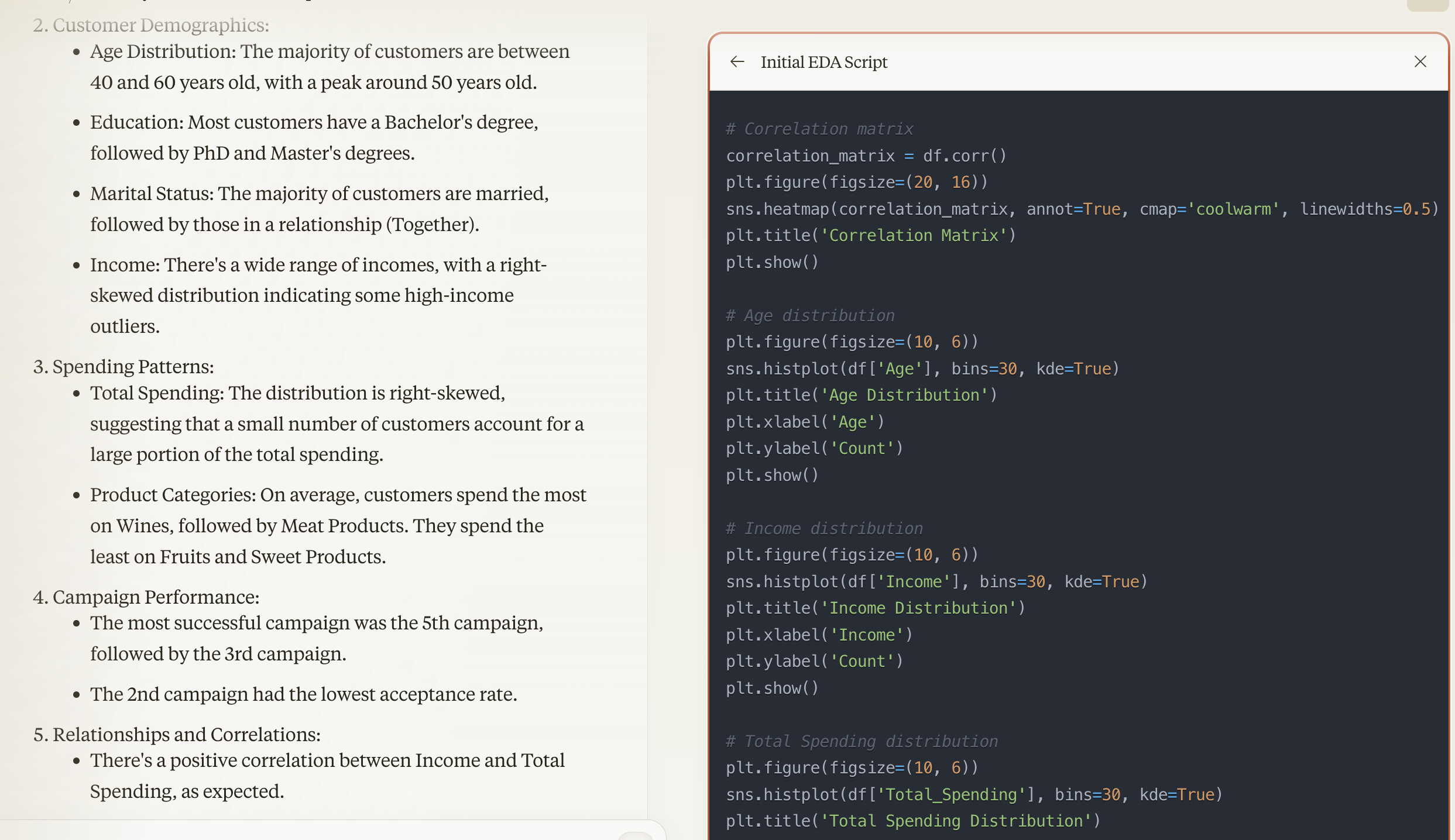The height and width of the screenshot is (840, 1455).
Task: Click the '# Age distribution' comment line
Action: point(810,315)
